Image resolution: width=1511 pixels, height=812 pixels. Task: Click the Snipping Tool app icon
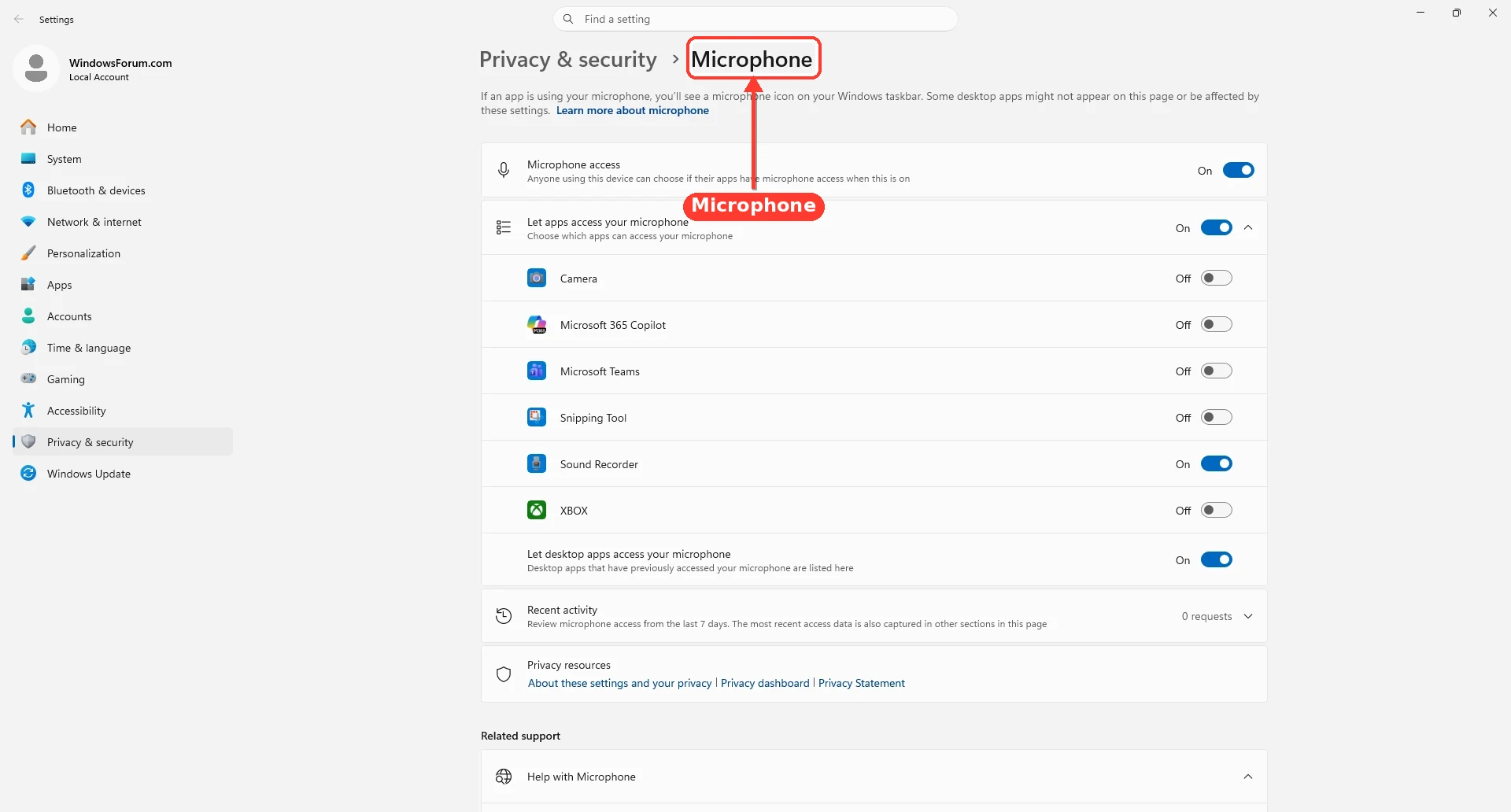pos(537,417)
